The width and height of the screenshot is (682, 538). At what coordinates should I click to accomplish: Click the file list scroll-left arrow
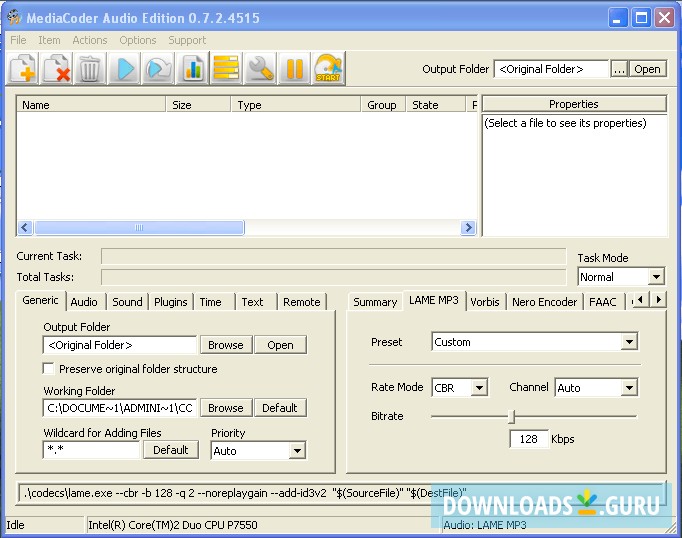tap(25, 227)
